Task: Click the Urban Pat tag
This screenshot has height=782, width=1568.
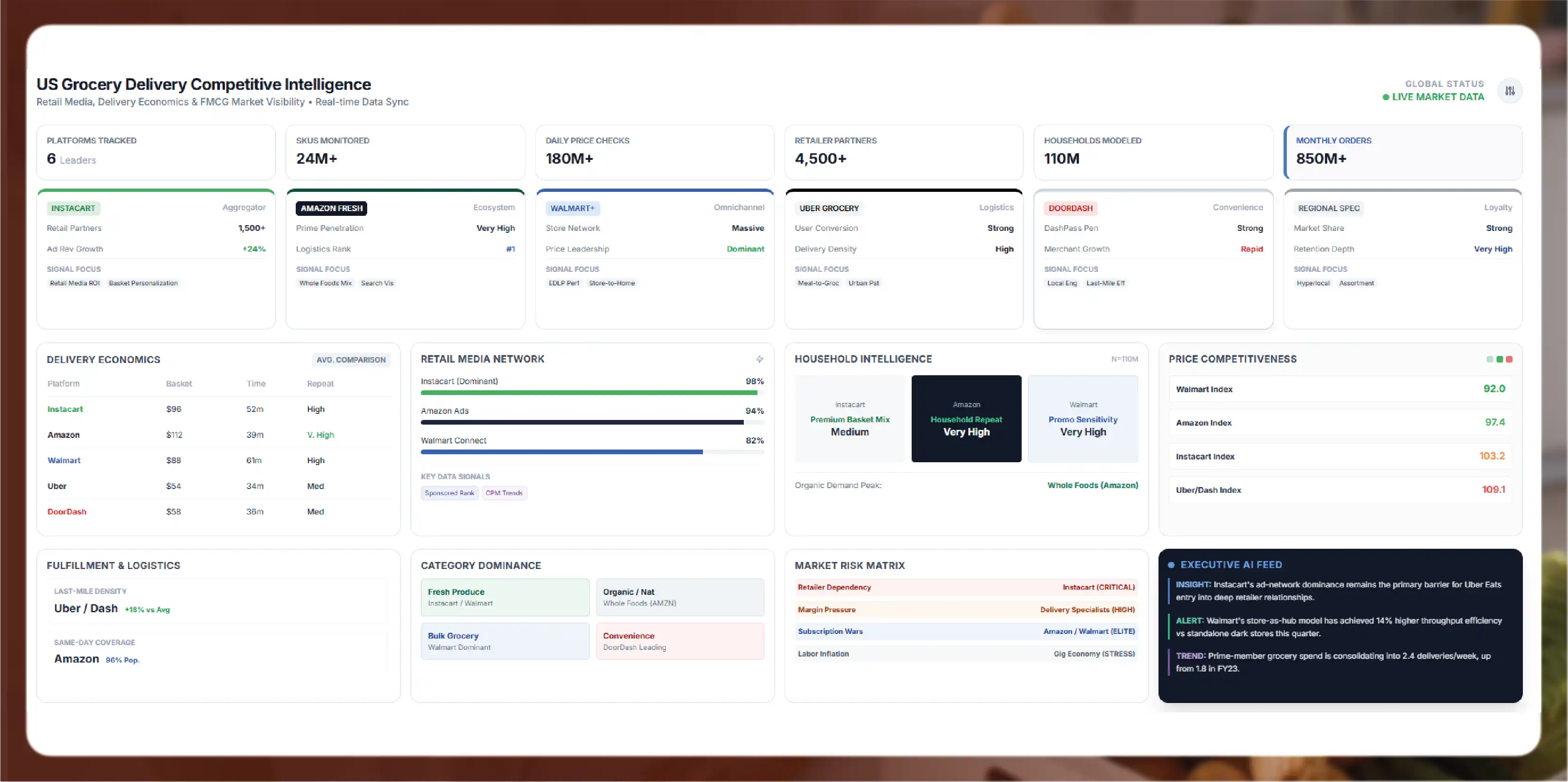Action: tap(864, 283)
